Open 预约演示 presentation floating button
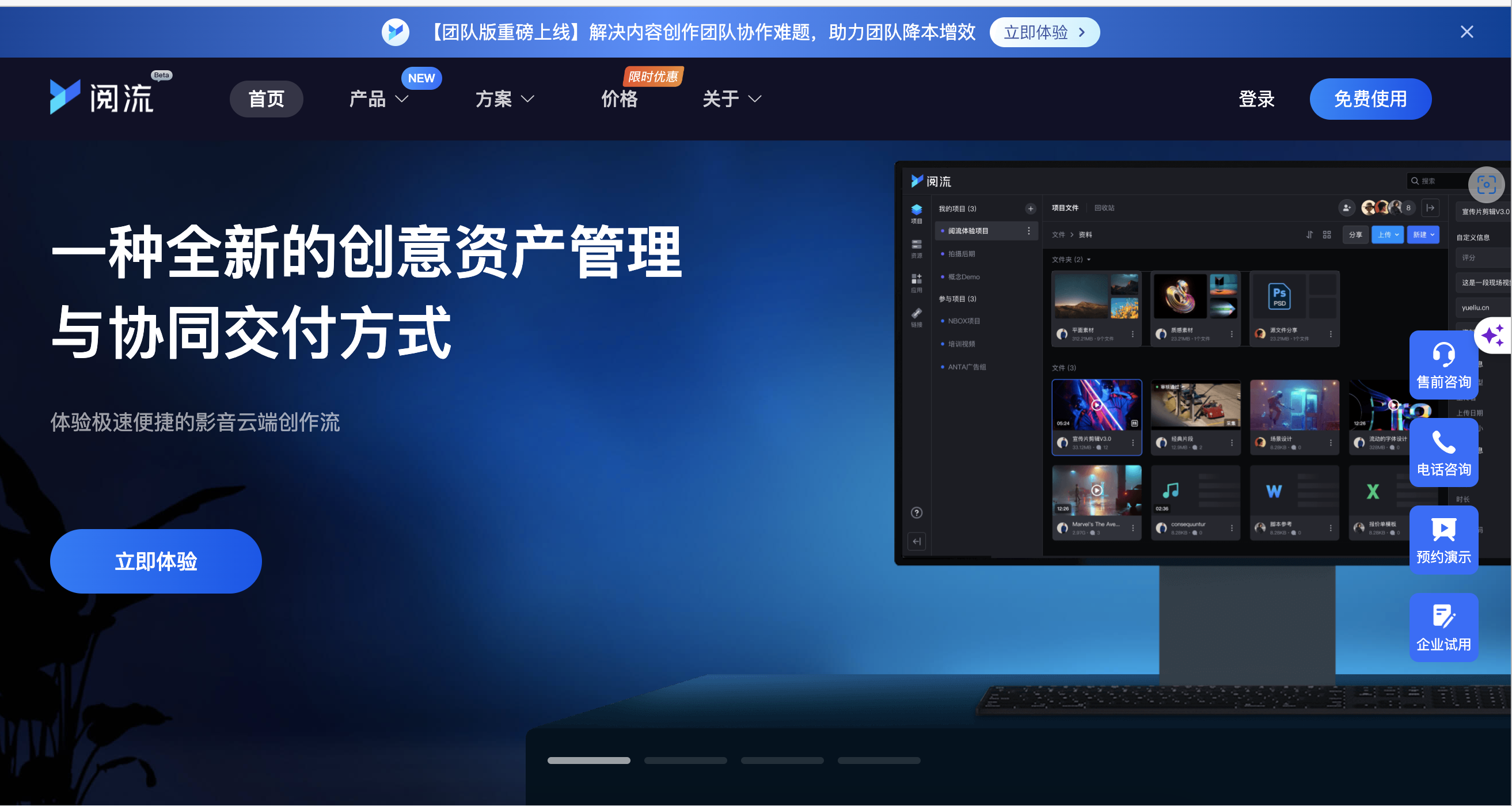The width and height of the screenshot is (1512, 806). (x=1443, y=540)
